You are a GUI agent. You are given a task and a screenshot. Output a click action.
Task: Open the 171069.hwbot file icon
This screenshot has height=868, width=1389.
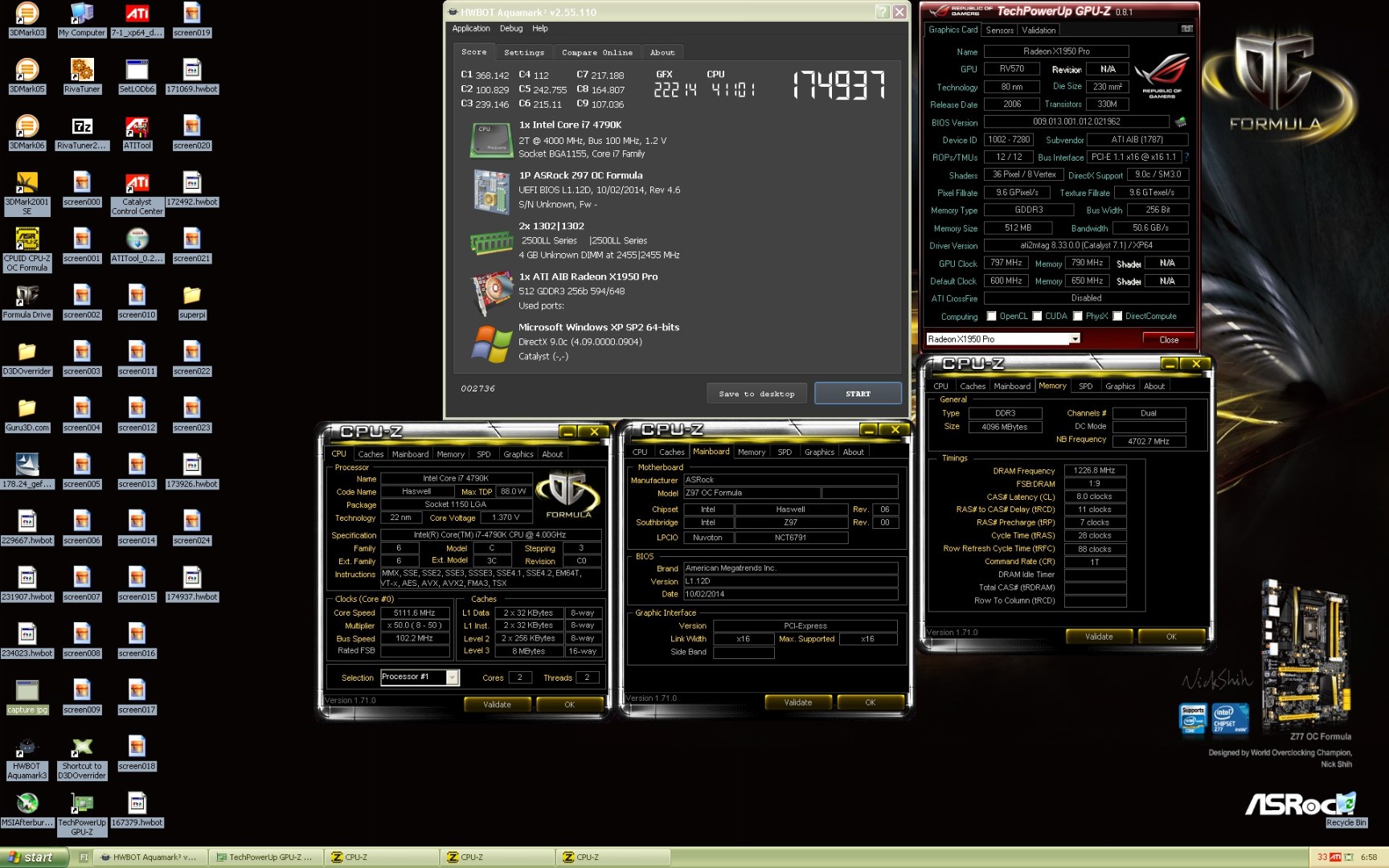pos(191,76)
